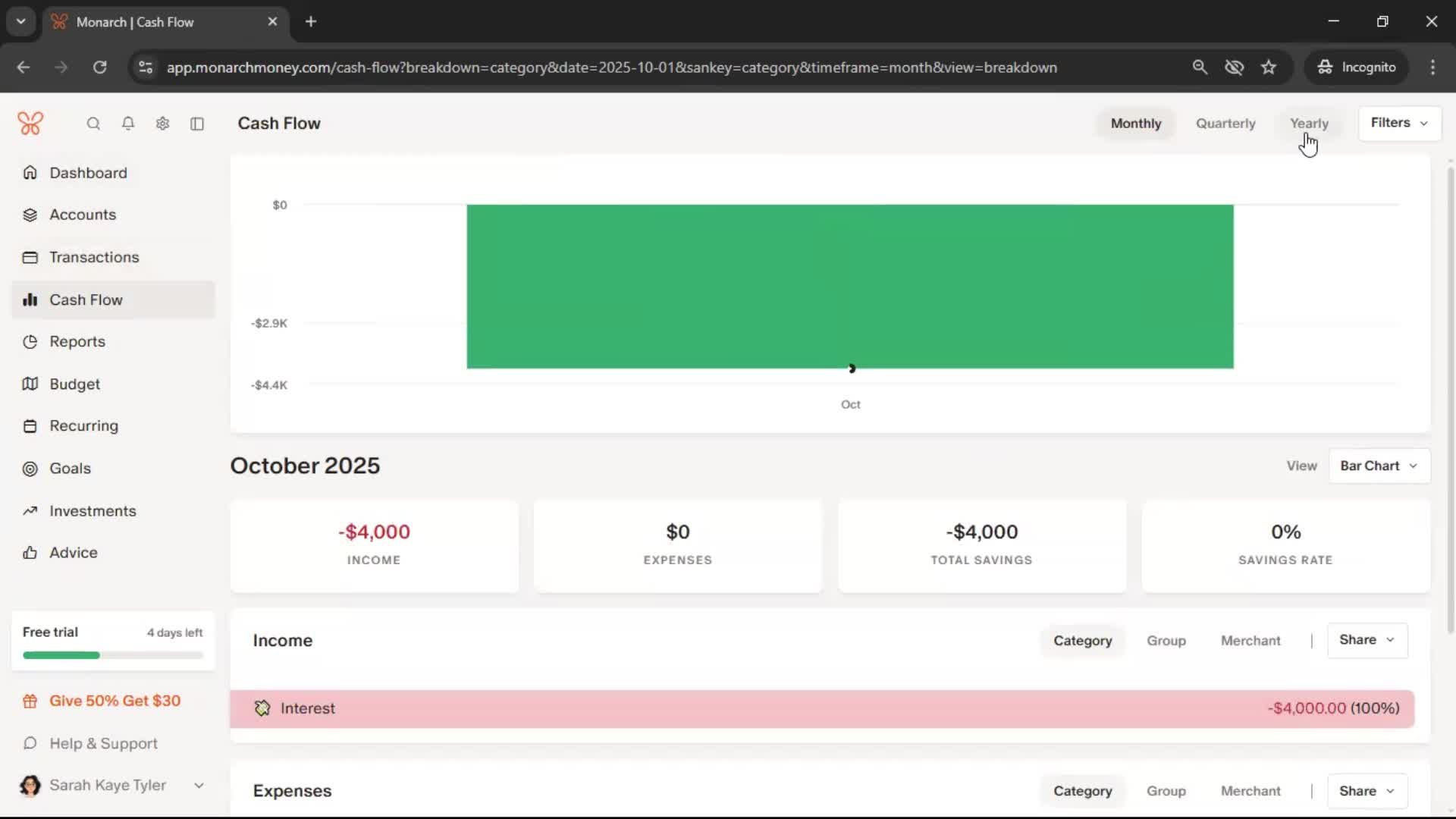Select Group tab in Expenses section

pyautogui.click(x=1166, y=791)
